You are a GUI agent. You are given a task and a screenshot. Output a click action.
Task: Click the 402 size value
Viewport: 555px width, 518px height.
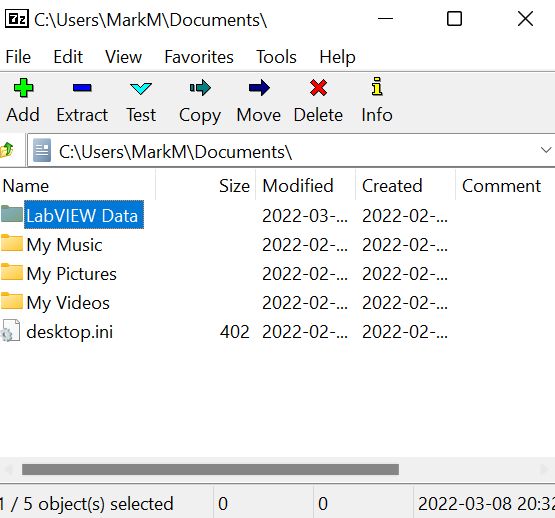tap(235, 332)
